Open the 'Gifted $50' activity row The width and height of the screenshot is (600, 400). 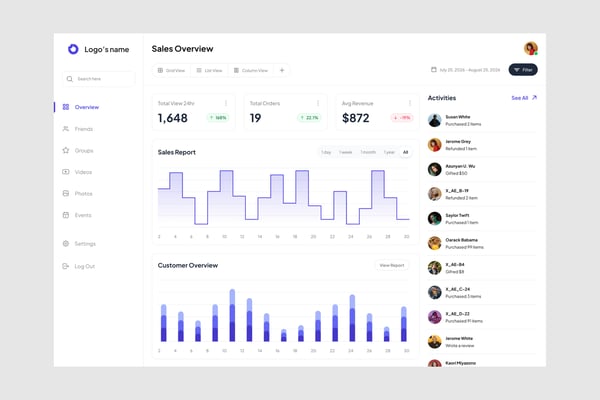pos(482,169)
